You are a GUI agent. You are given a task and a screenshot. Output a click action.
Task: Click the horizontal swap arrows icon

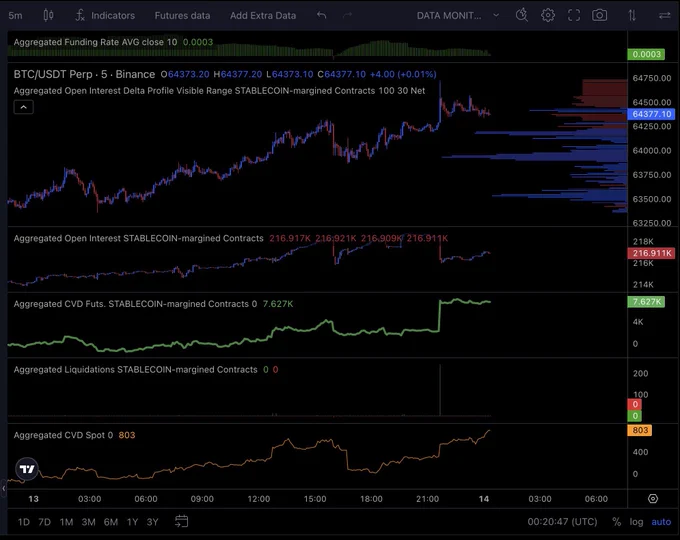click(664, 16)
